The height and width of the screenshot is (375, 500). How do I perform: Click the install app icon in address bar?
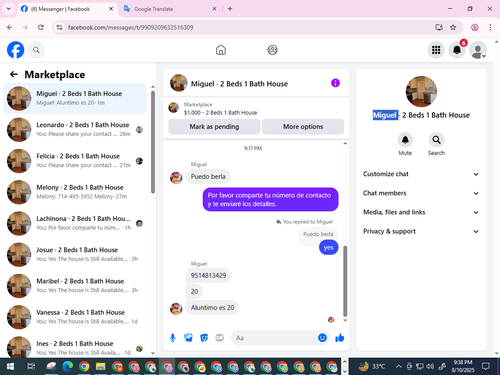coord(439,27)
